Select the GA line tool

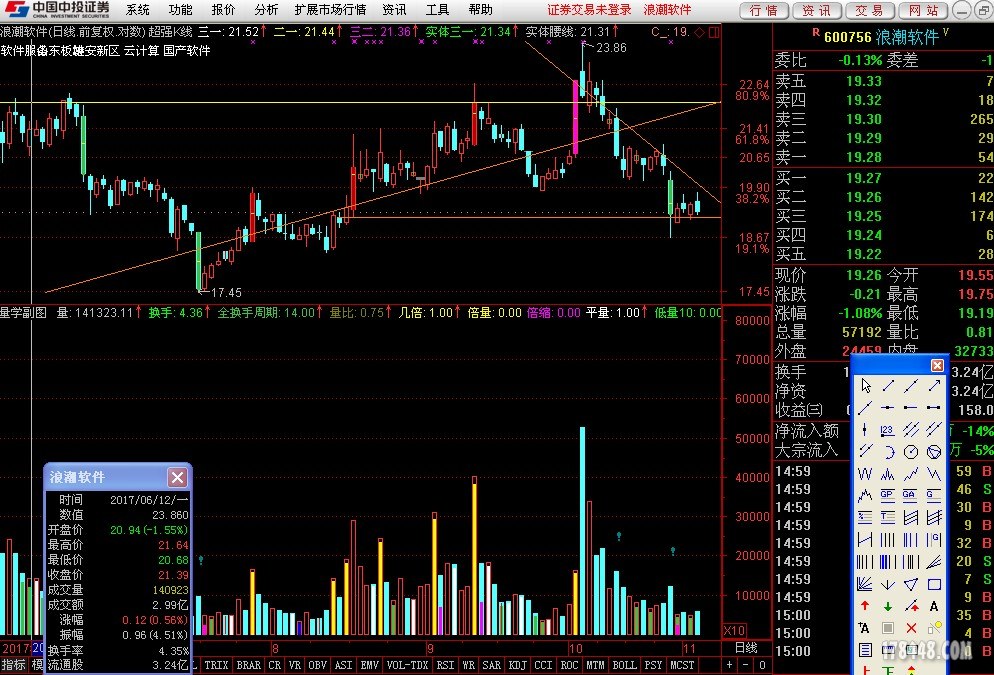[910, 496]
